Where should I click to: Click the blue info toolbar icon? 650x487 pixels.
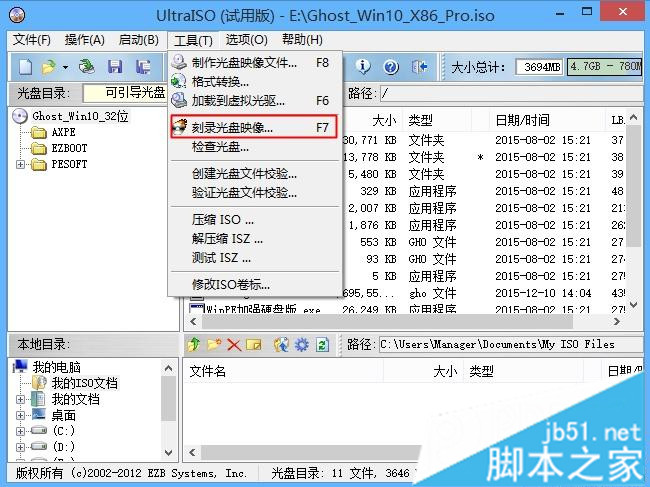pos(363,66)
